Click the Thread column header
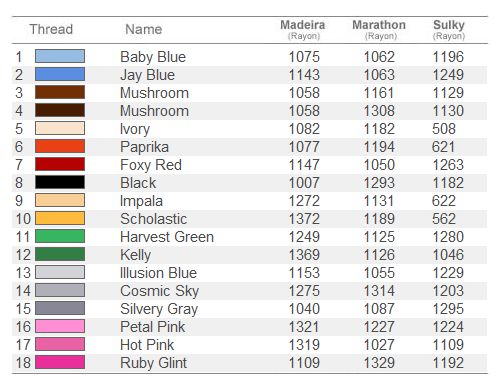Viewport: 500px width, 384px height. coord(51,29)
